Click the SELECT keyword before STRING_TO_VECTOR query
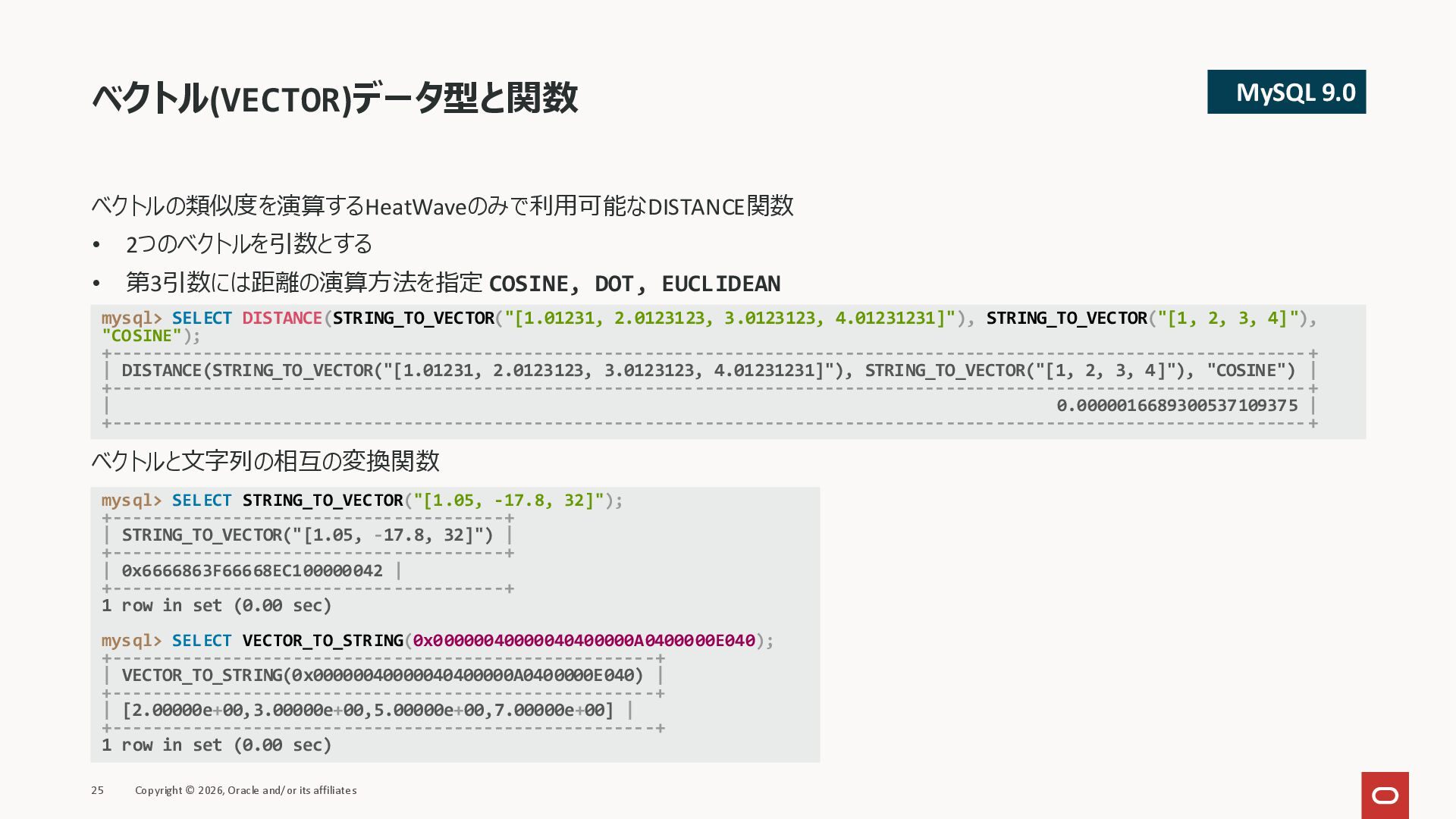 pos(201,500)
